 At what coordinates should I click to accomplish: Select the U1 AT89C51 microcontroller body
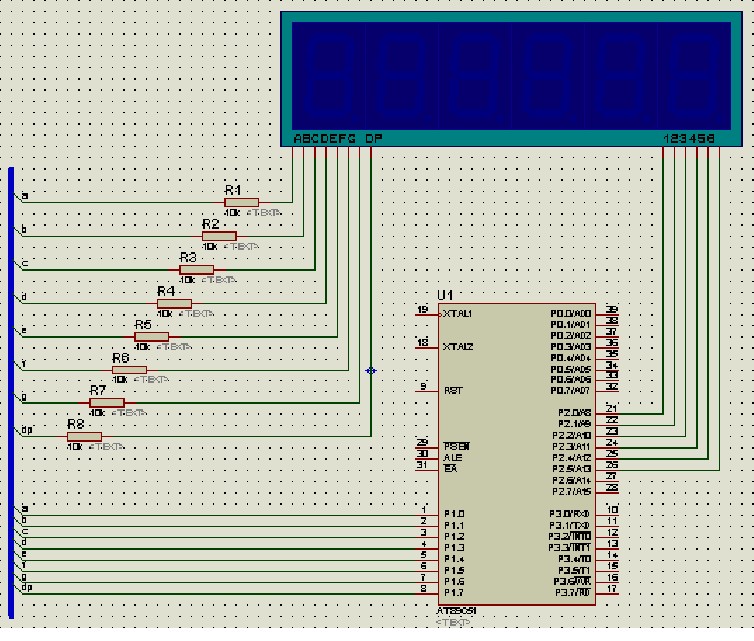tap(517, 454)
